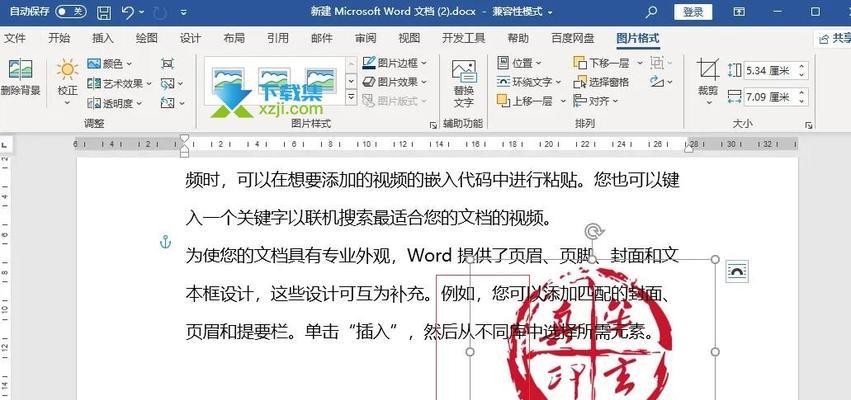
Task: Click the tab selector at ruler corner
Action: 4,144
